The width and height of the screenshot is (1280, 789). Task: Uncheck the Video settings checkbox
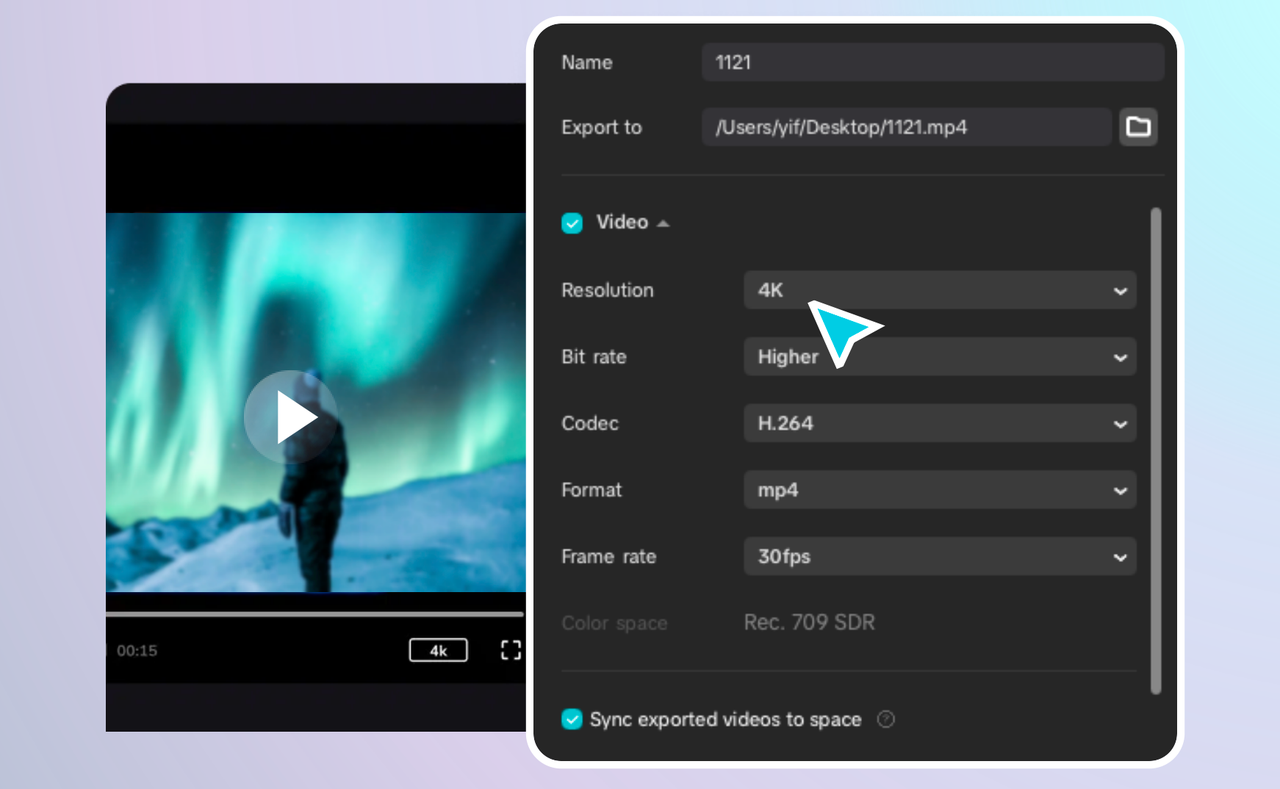click(572, 222)
